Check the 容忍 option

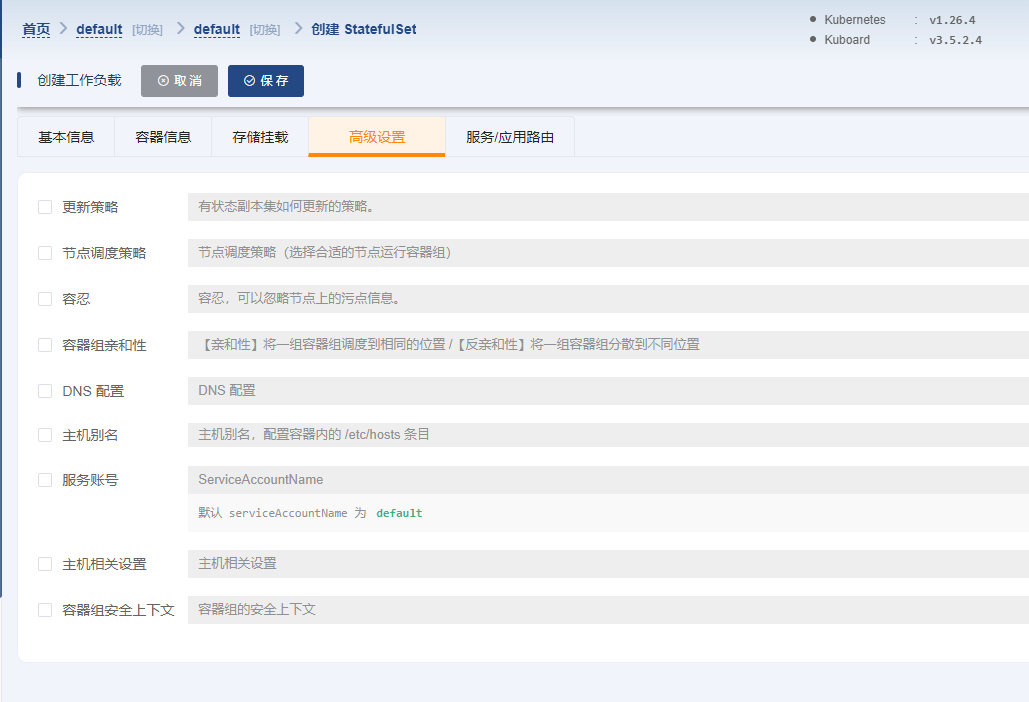pyautogui.click(x=45, y=299)
